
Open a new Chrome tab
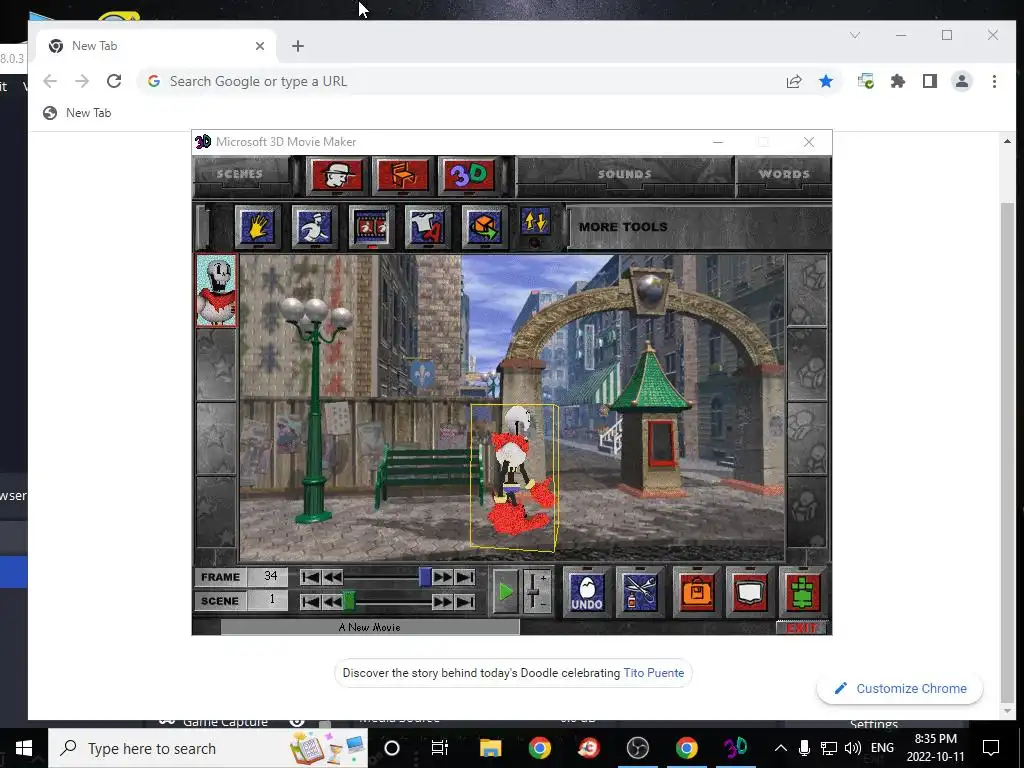coord(298,46)
